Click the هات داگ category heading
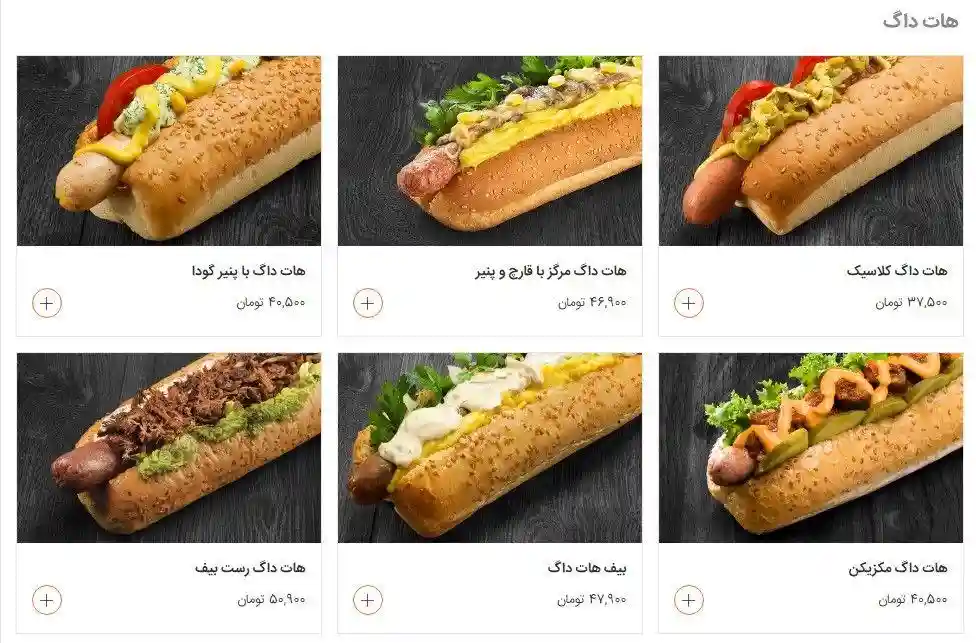This screenshot has width=976, height=643. 921,21
